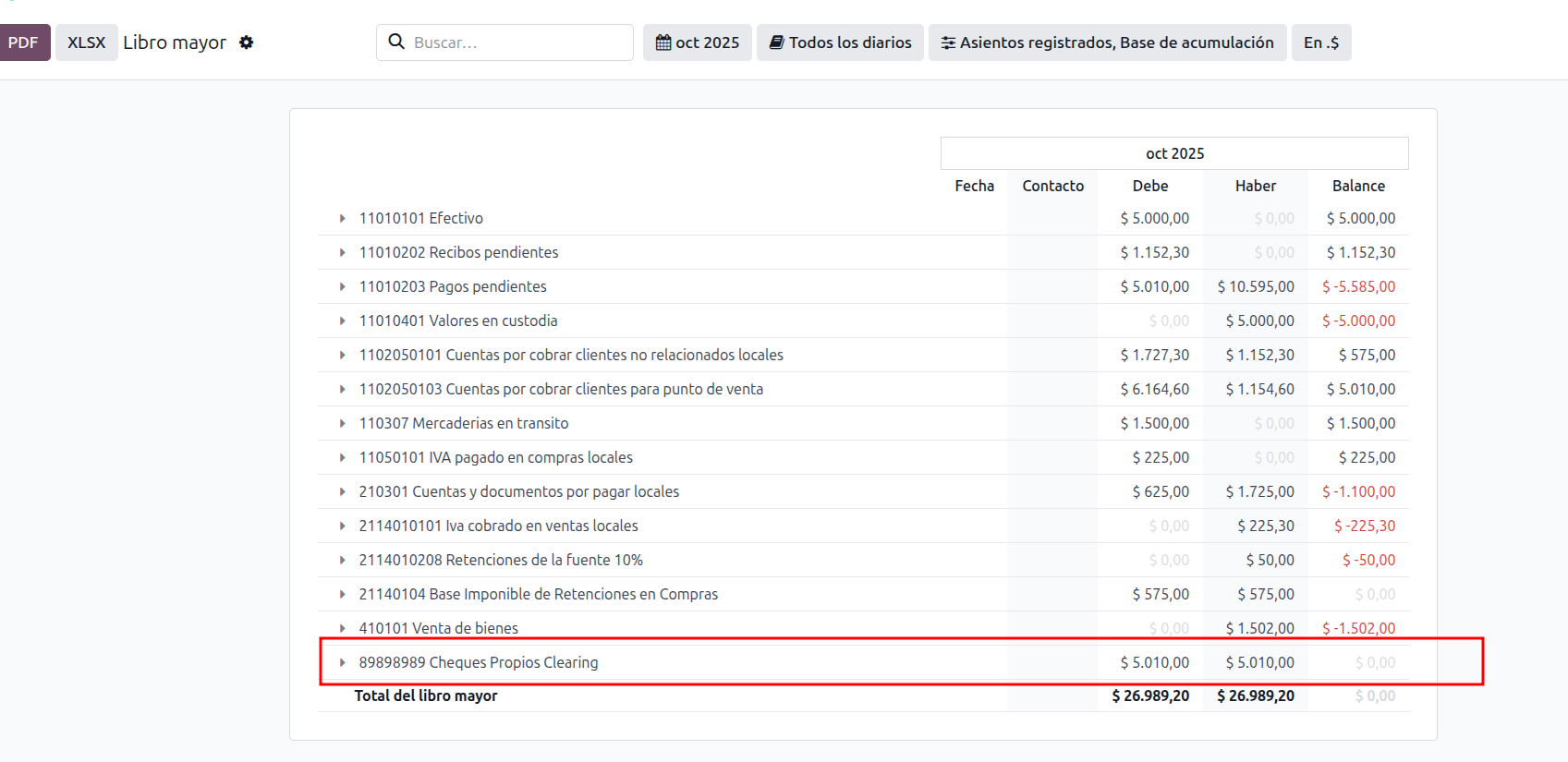This screenshot has width=1568, height=762.
Task: Expand the 11010101 Efectivo account row
Action: (342, 219)
